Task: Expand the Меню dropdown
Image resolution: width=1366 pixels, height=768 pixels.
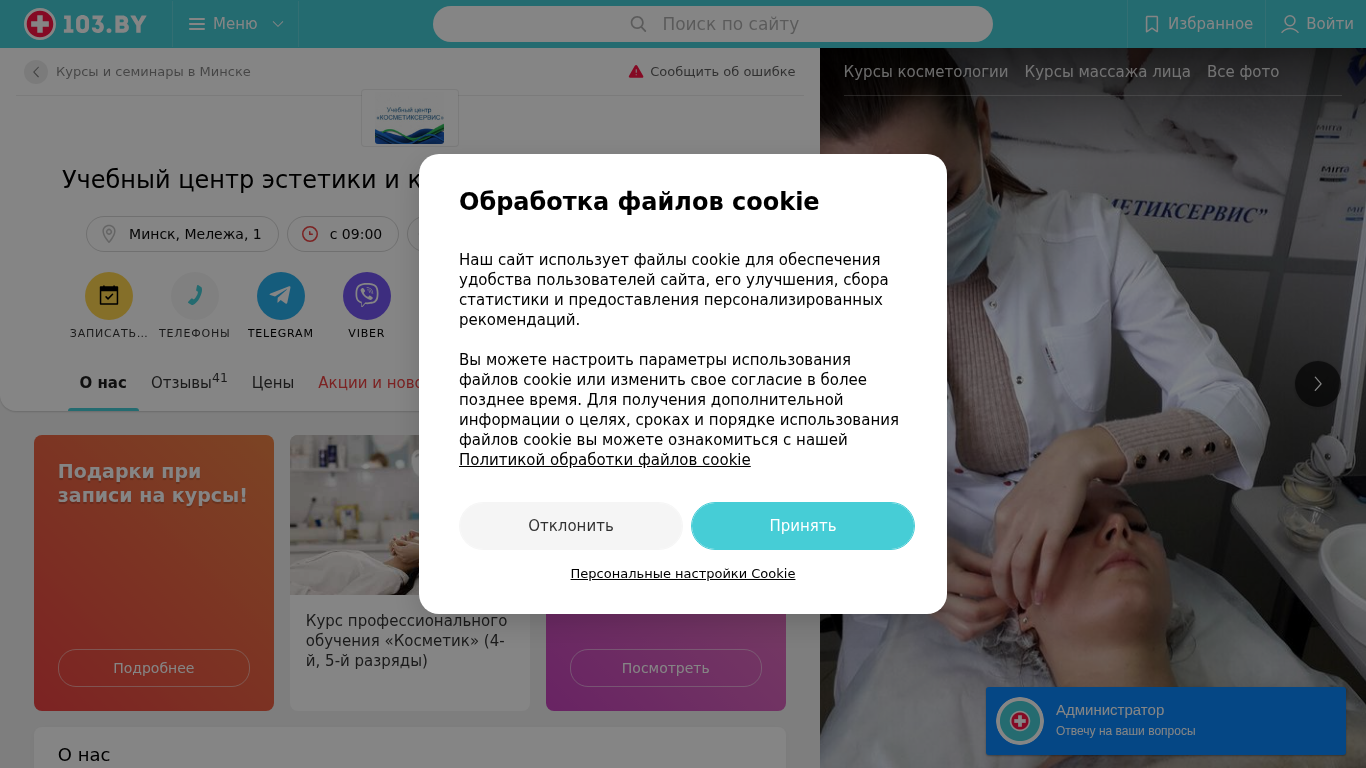Action: [236, 24]
